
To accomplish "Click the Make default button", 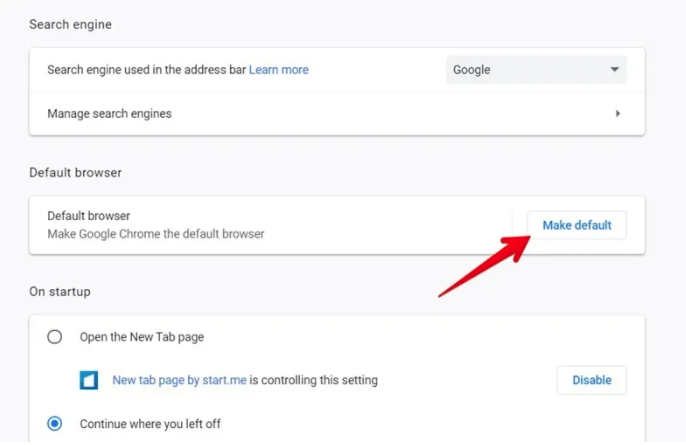I will 577,225.
